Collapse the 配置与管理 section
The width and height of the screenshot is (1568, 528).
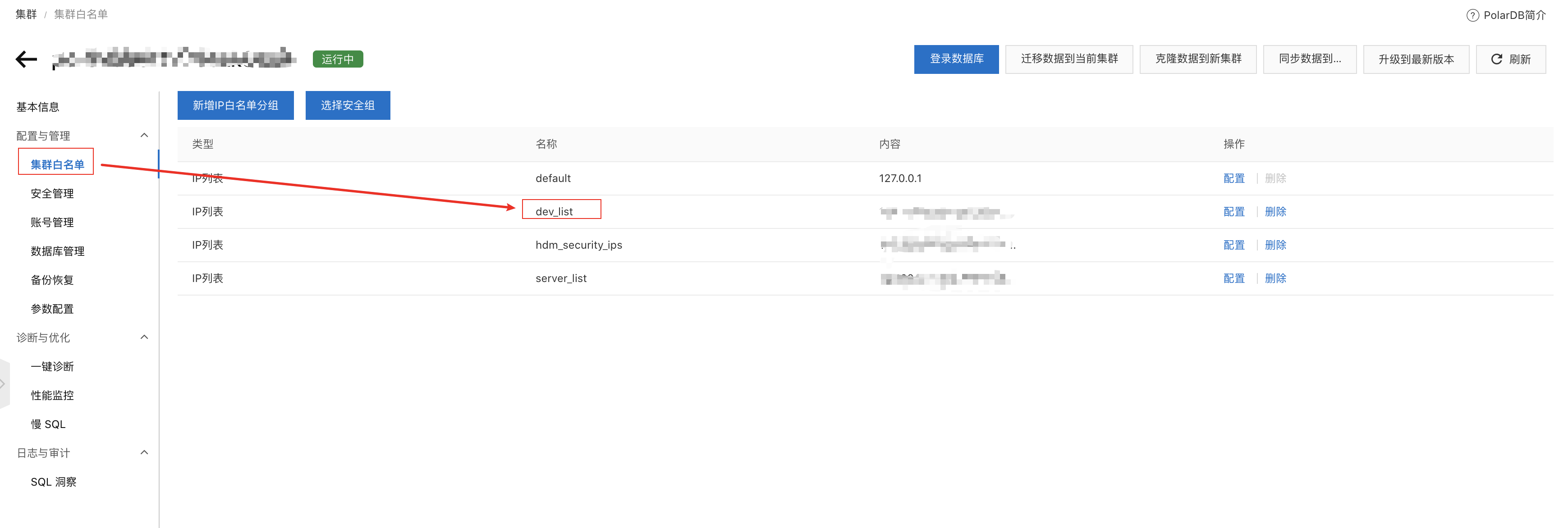(144, 136)
